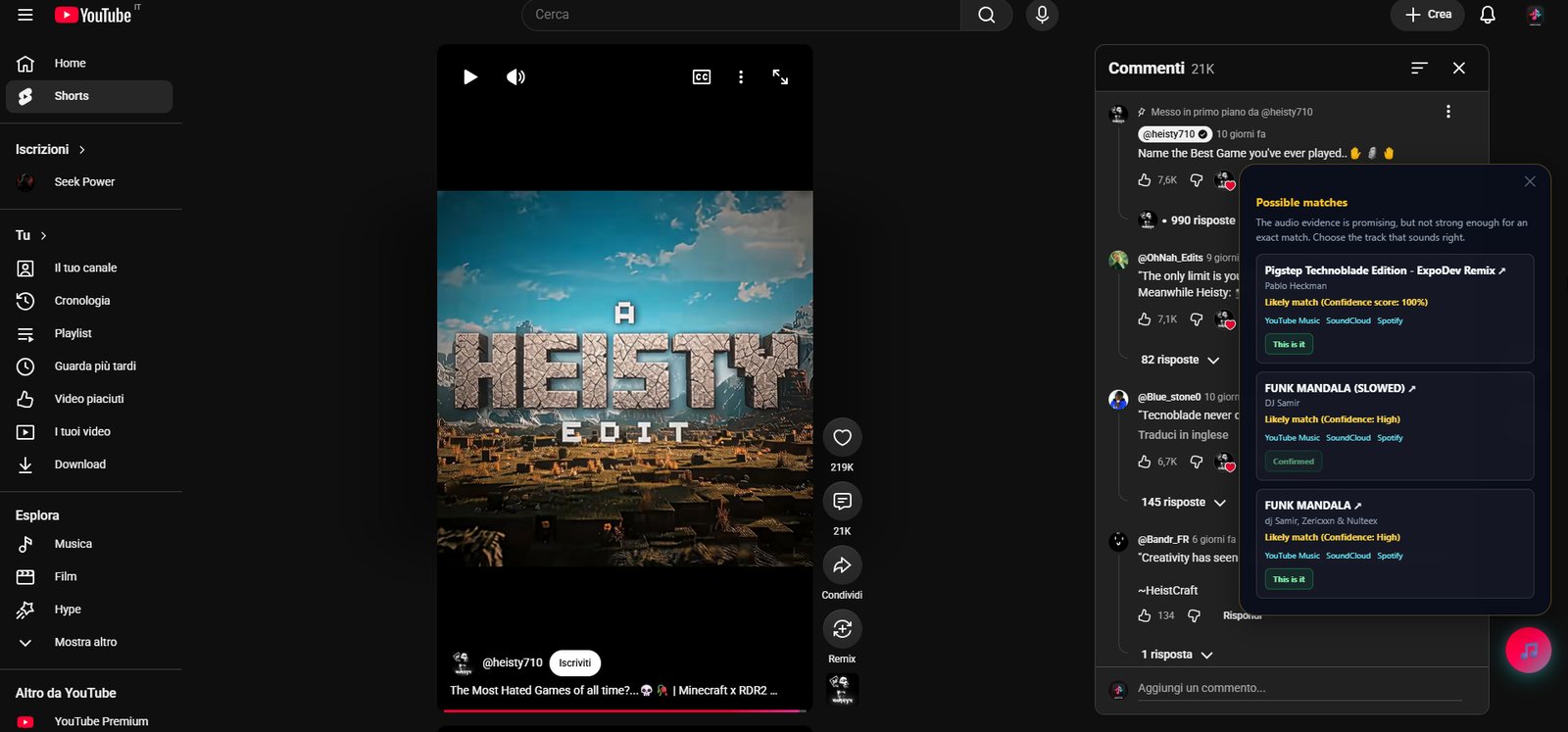Open SoundCloud link for FUNK MANDALA (SLOWED)
Viewport: 1568px width, 732px height.
click(x=1348, y=438)
